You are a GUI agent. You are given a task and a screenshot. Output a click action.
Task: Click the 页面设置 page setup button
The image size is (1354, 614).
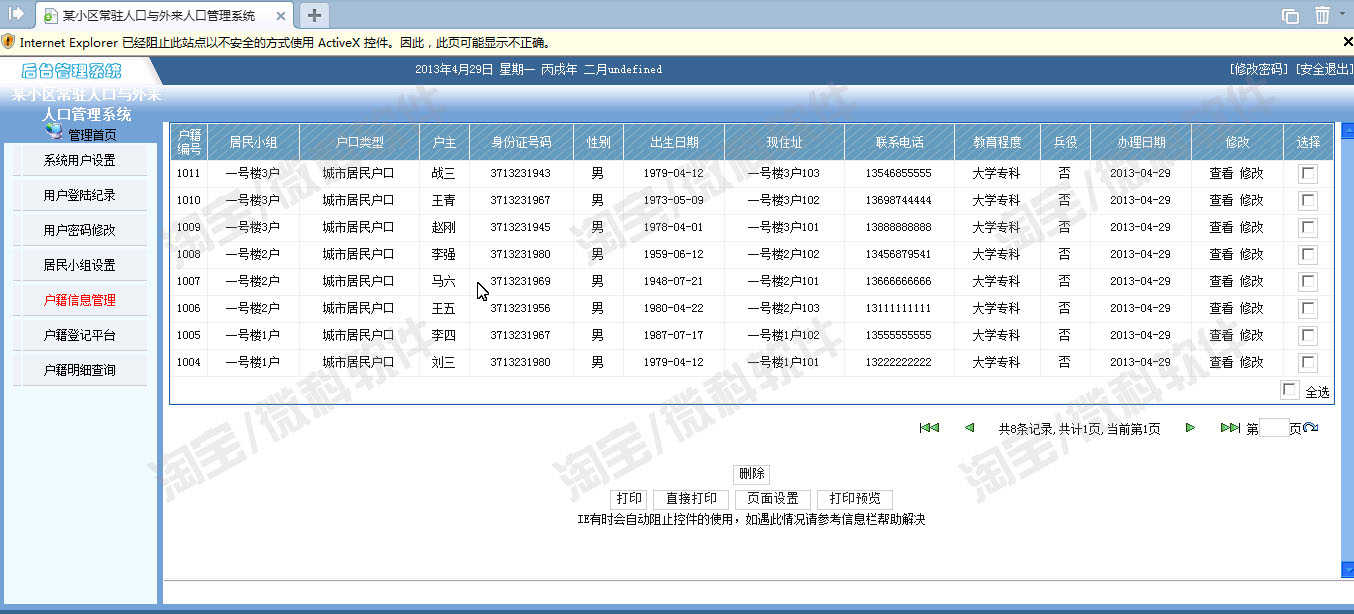point(772,499)
